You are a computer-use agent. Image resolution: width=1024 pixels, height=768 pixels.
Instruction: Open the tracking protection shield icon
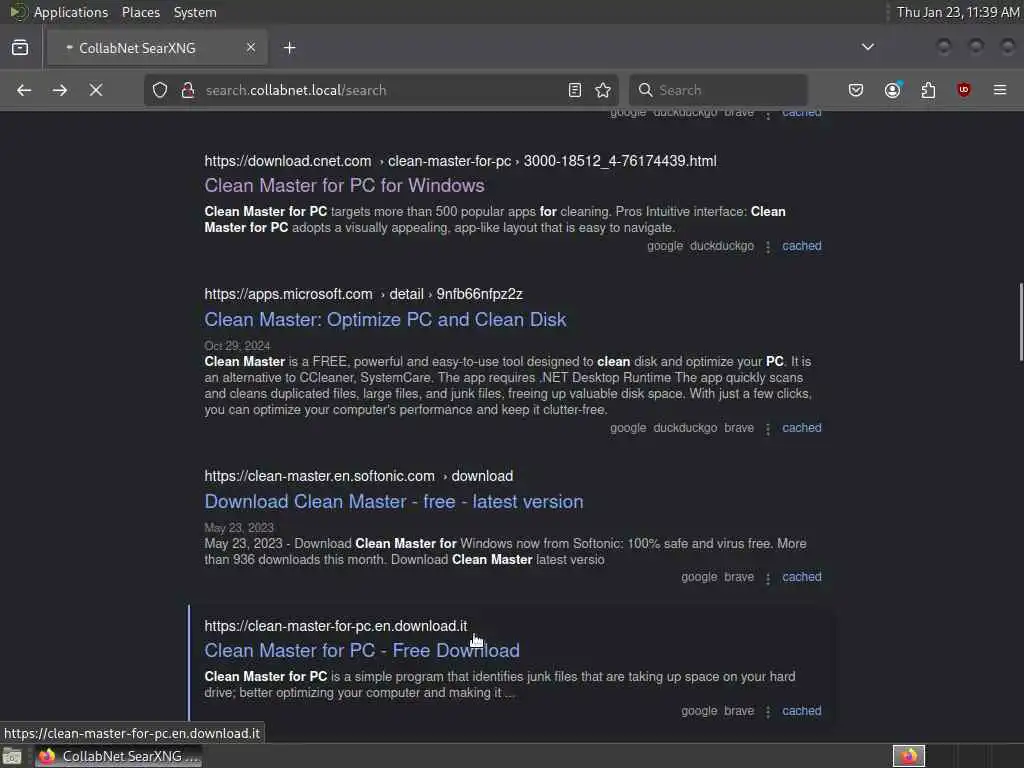tap(160, 90)
